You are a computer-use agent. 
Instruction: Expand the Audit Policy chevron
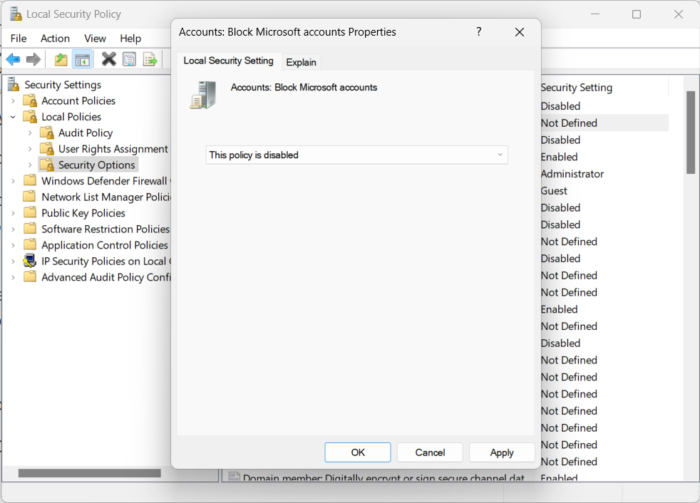[x=30, y=133]
